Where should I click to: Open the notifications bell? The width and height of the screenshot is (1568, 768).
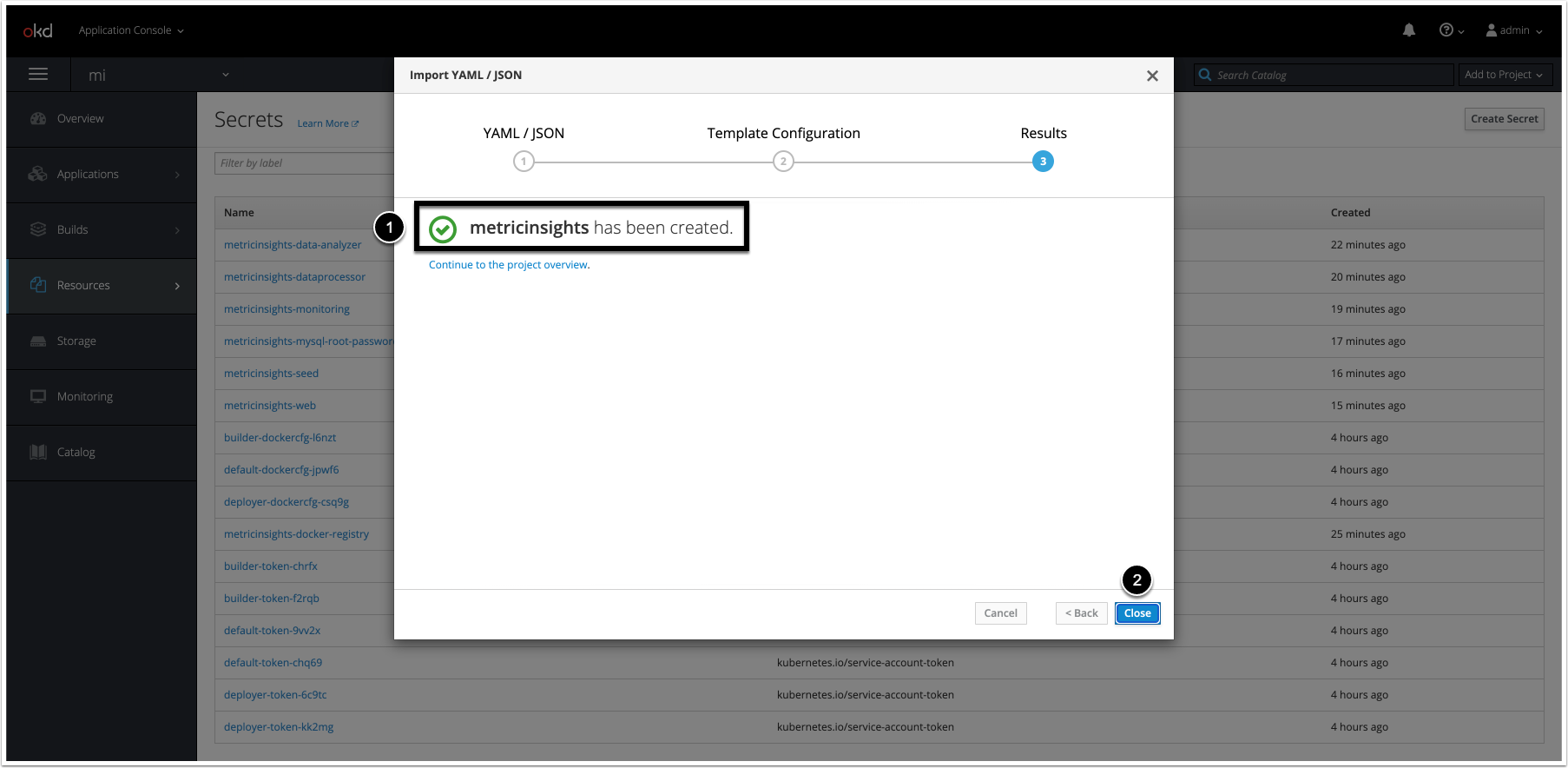click(1409, 30)
